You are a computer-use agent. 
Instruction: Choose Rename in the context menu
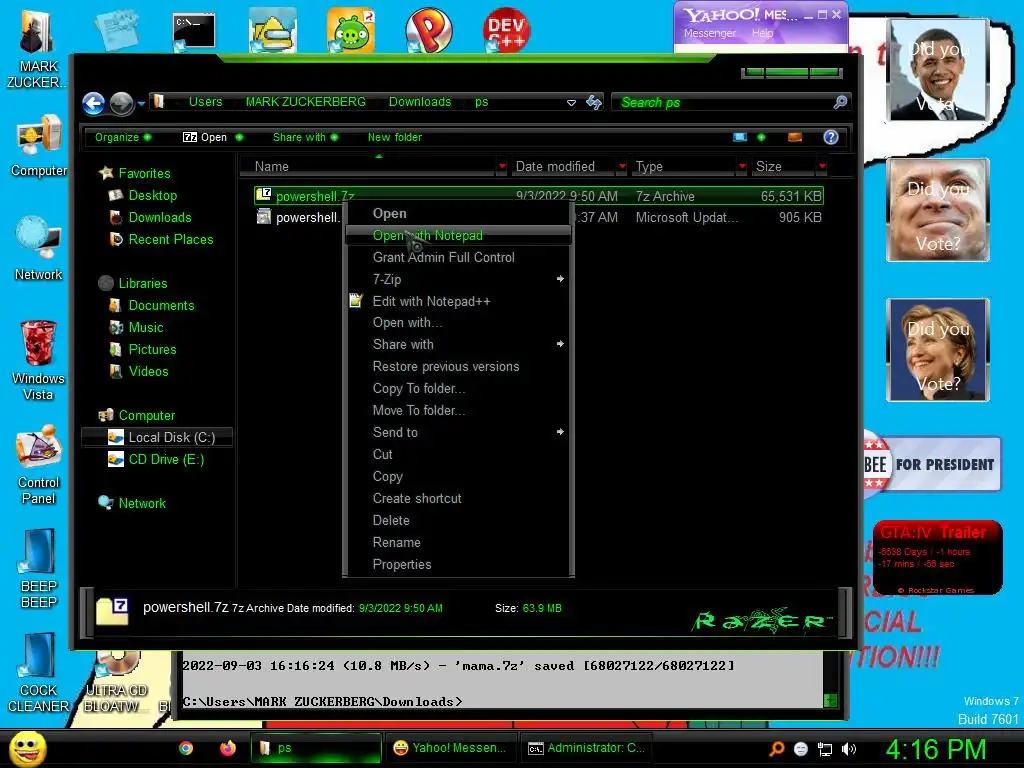458,543
